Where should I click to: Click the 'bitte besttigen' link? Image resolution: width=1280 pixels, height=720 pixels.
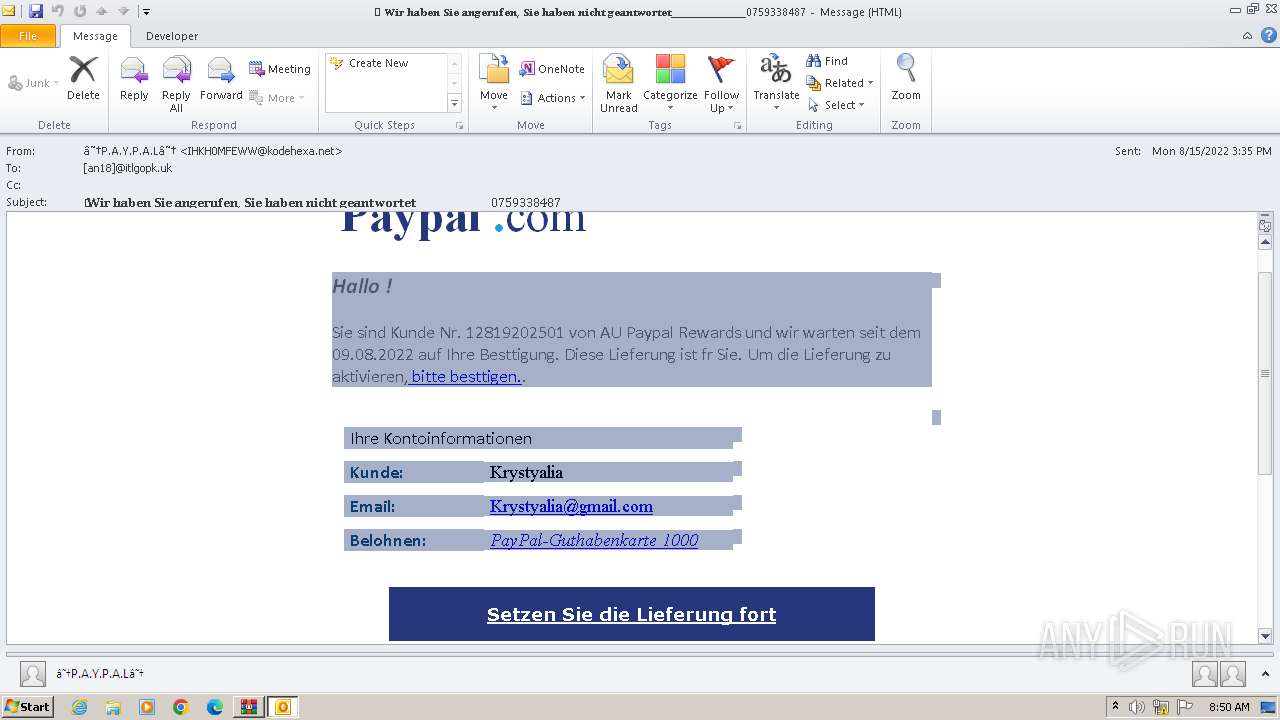(x=465, y=377)
